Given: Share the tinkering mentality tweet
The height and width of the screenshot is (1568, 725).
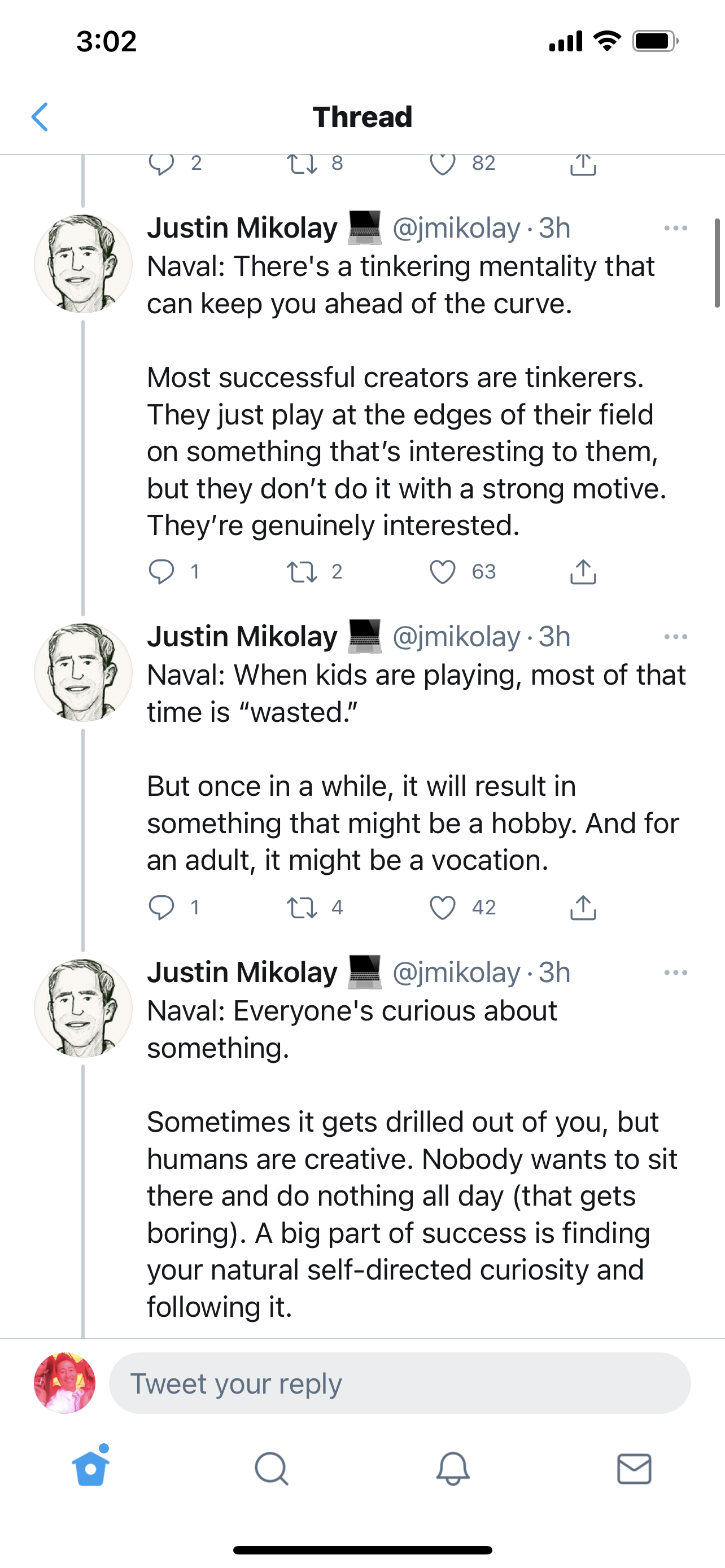Looking at the screenshot, I should click(x=583, y=572).
